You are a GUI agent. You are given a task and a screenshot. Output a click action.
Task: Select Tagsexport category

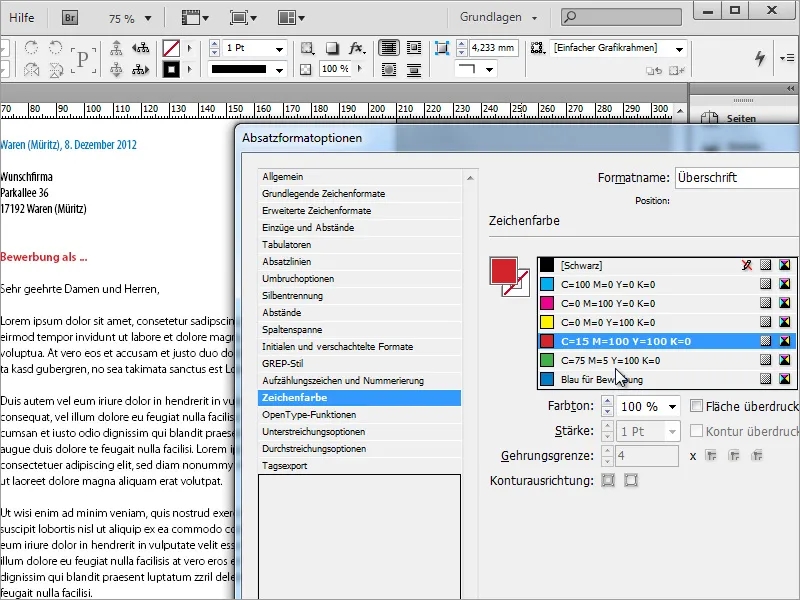pos(360,465)
